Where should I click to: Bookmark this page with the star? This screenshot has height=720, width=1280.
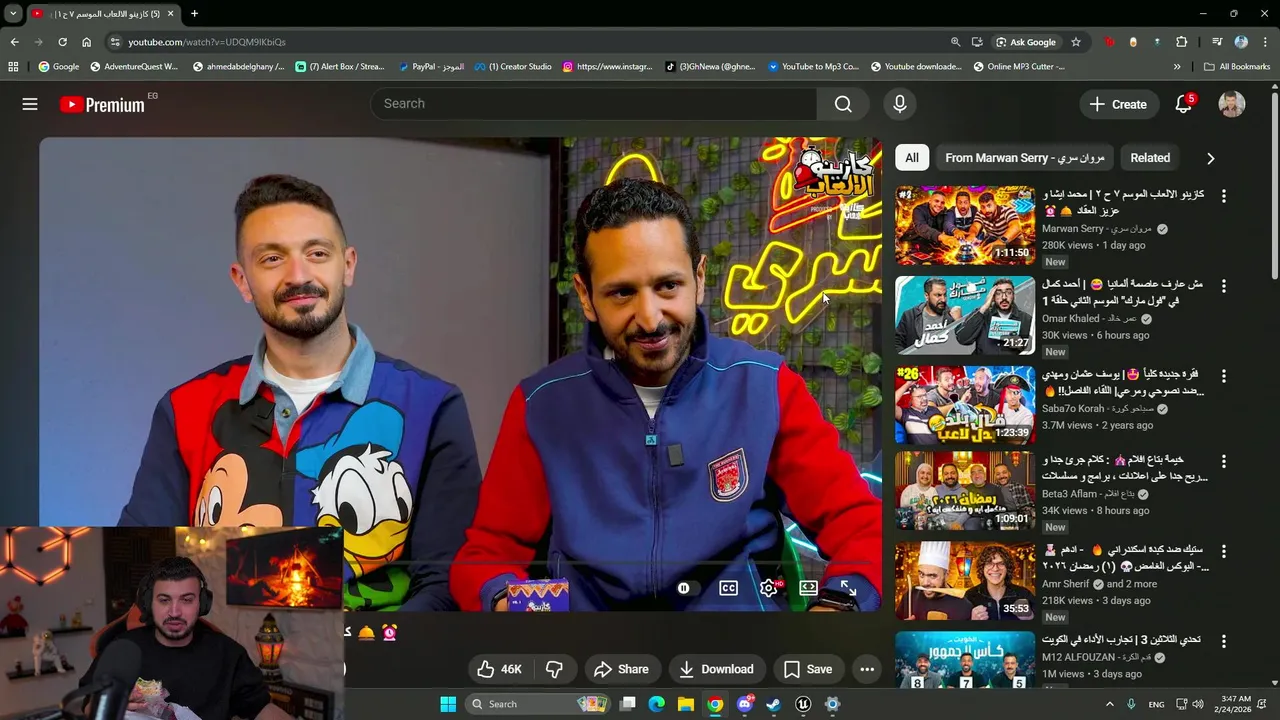point(1076,42)
